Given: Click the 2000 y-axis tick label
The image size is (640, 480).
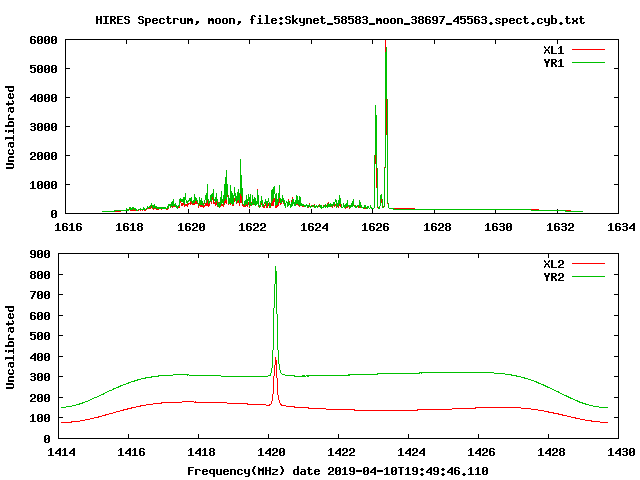Looking at the screenshot, I should click(x=43, y=156).
